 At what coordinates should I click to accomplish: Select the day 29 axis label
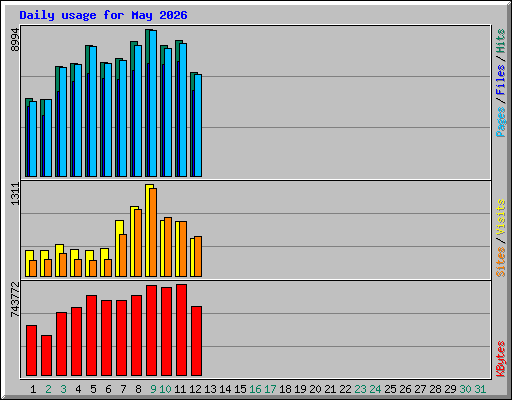point(450,389)
